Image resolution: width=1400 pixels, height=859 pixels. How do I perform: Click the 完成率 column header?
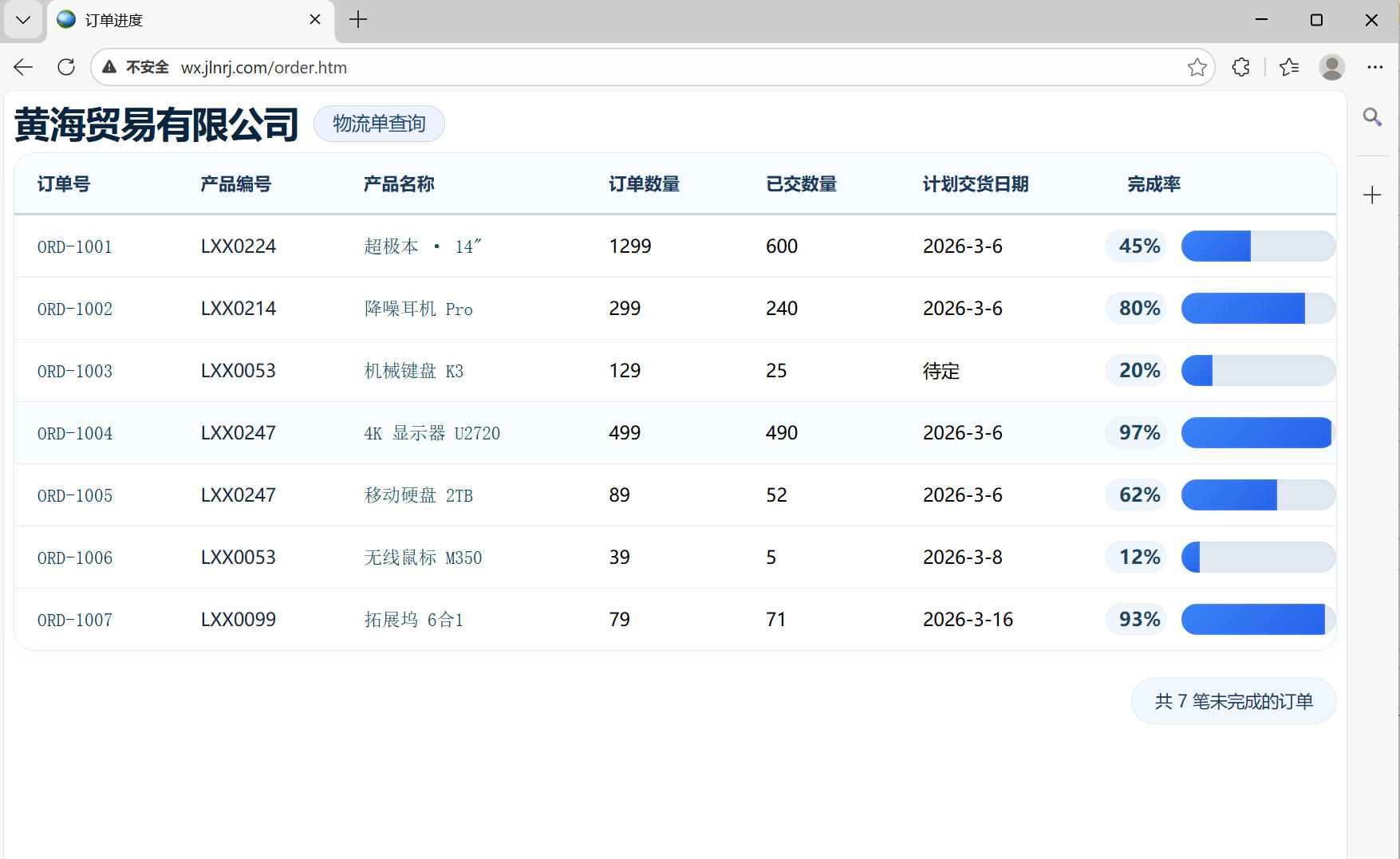1154,184
